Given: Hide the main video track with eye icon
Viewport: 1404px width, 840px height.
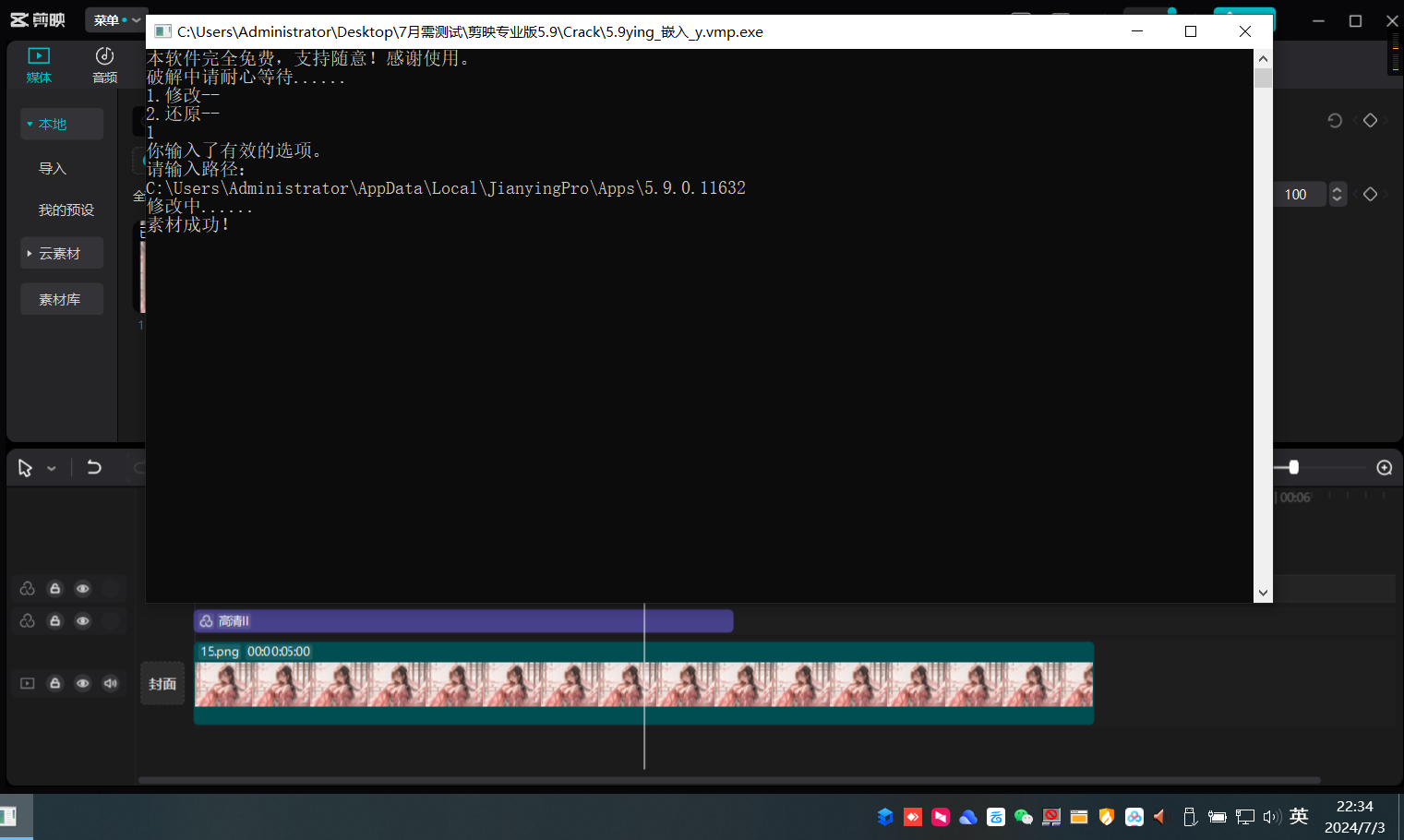Looking at the screenshot, I should (x=83, y=683).
